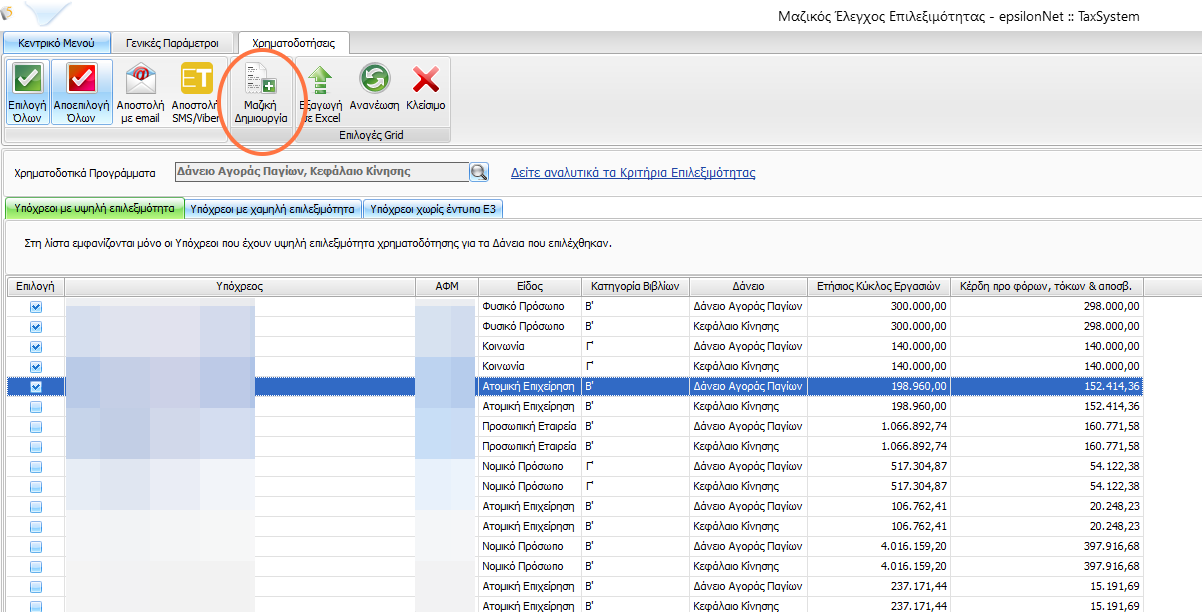Show Υπόχρεοι χωρίς έντυπα Ε3 tab

tap(433, 209)
